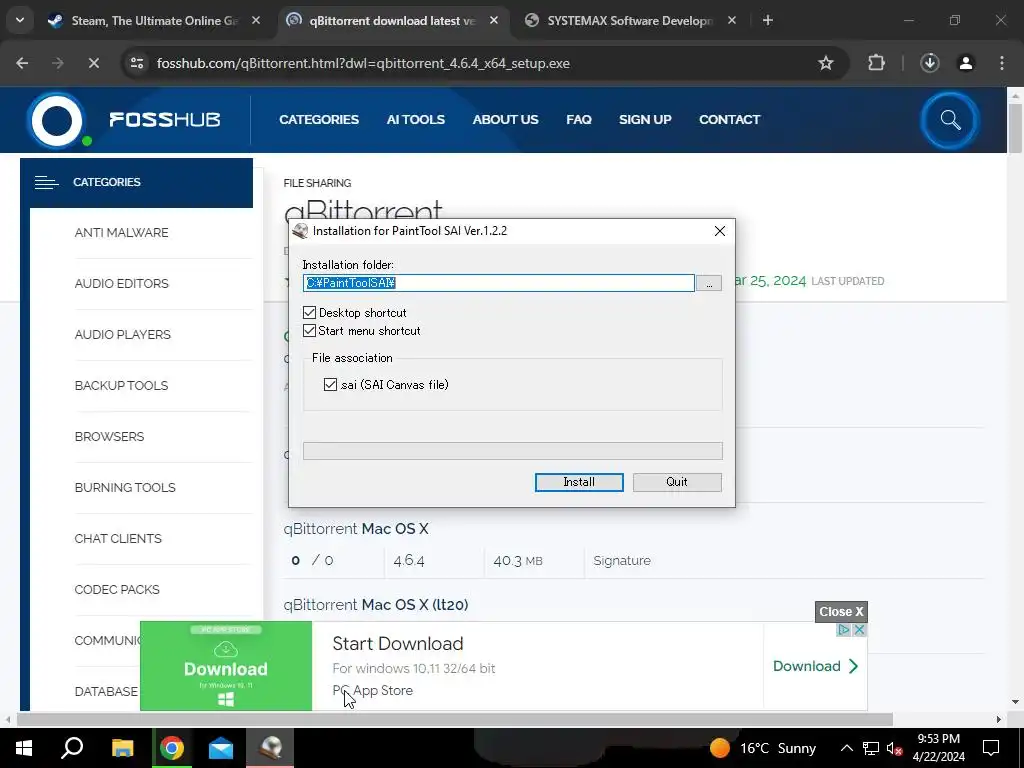Click the Install button
The image size is (1024, 768).
click(579, 482)
